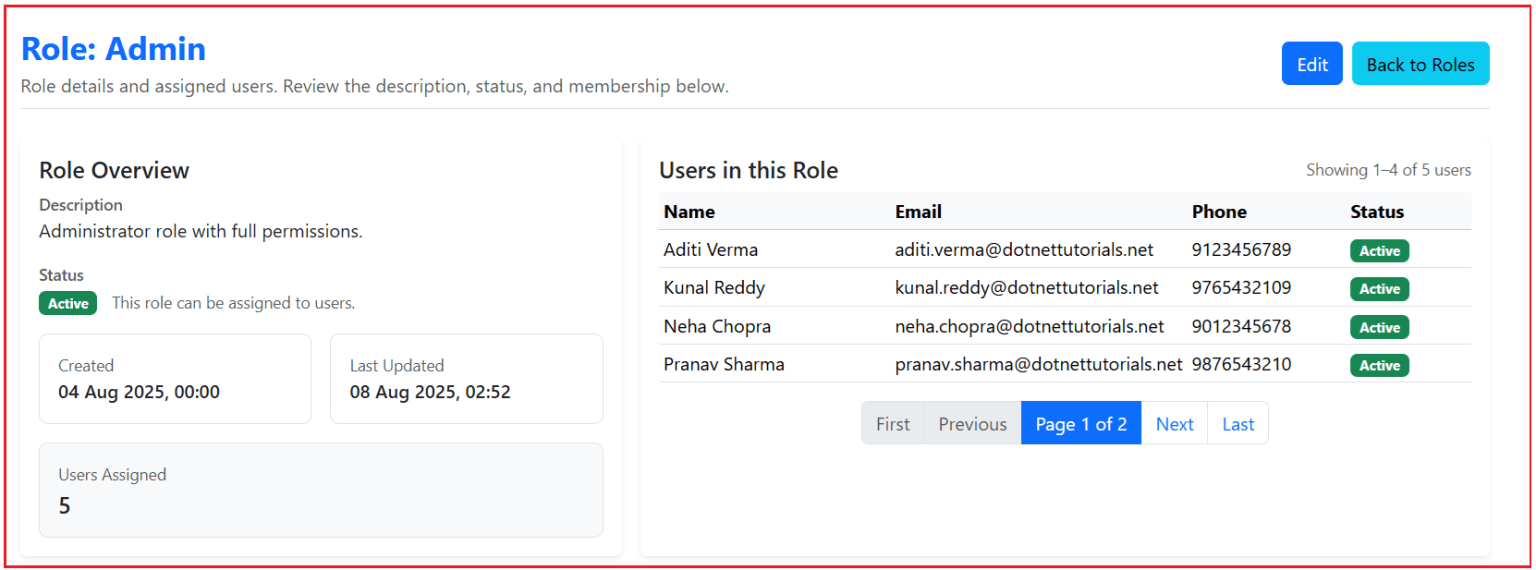The height and width of the screenshot is (570, 1536).
Task: Go to First page in pagination
Action: point(892,424)
